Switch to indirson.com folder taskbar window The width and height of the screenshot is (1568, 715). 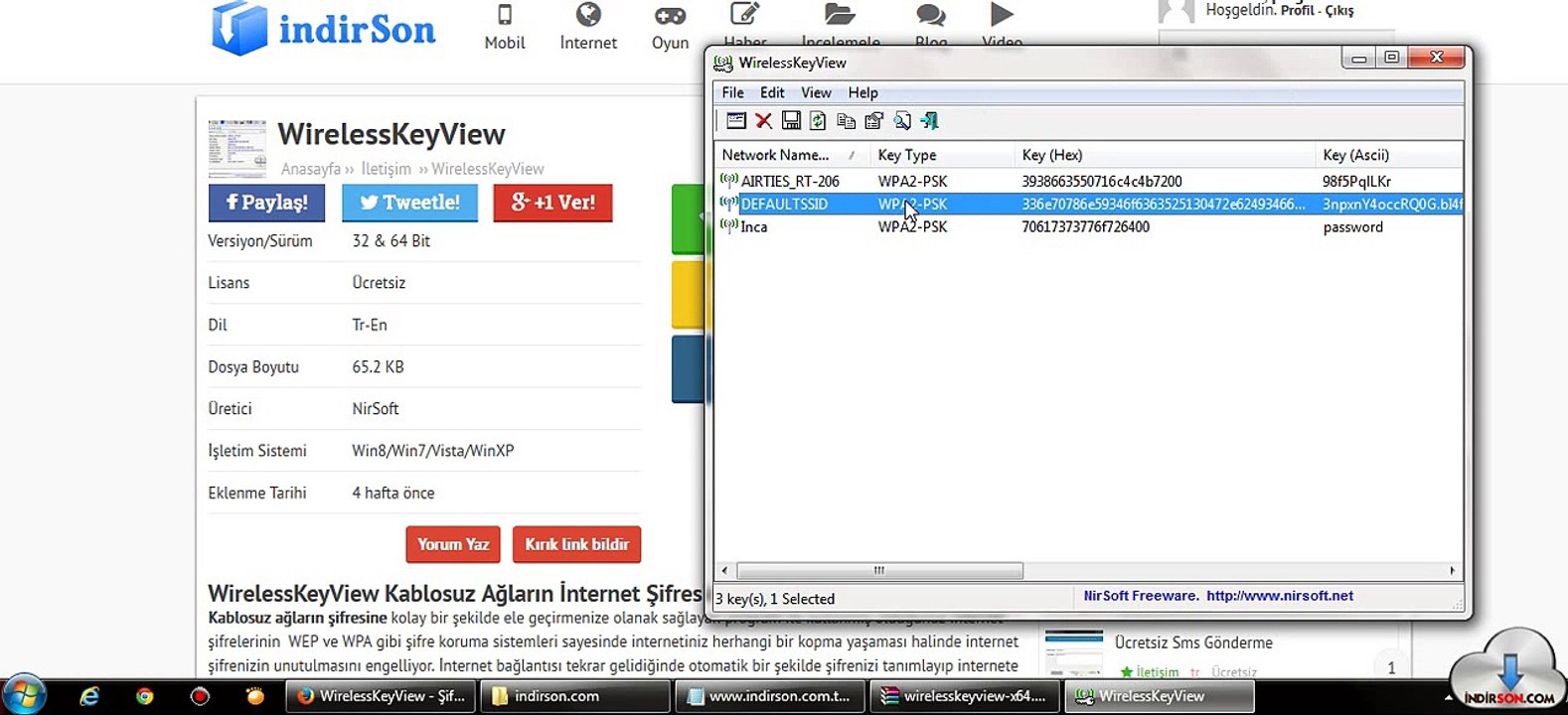[575, 696]
